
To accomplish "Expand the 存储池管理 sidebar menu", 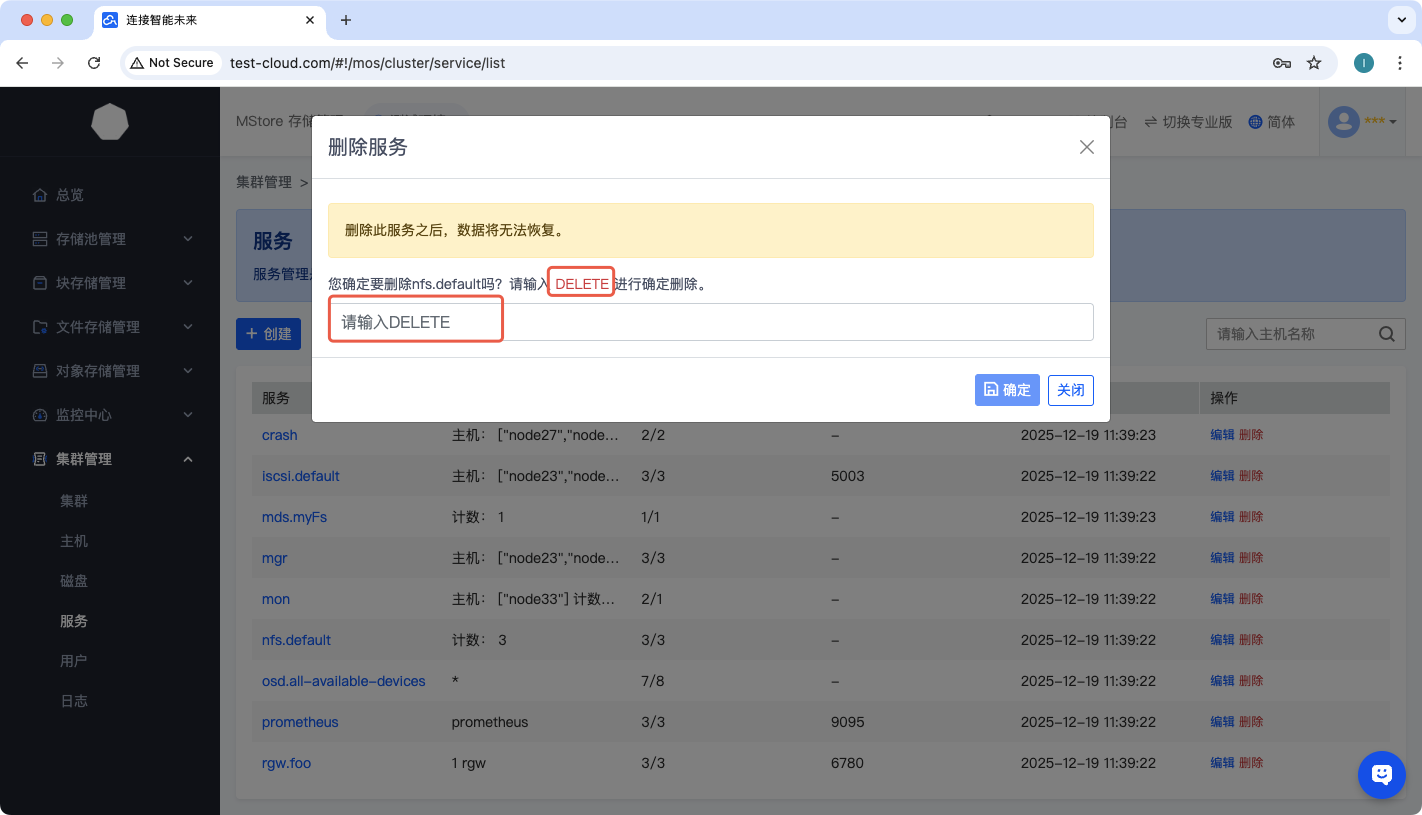I will [x=110, y=239].
